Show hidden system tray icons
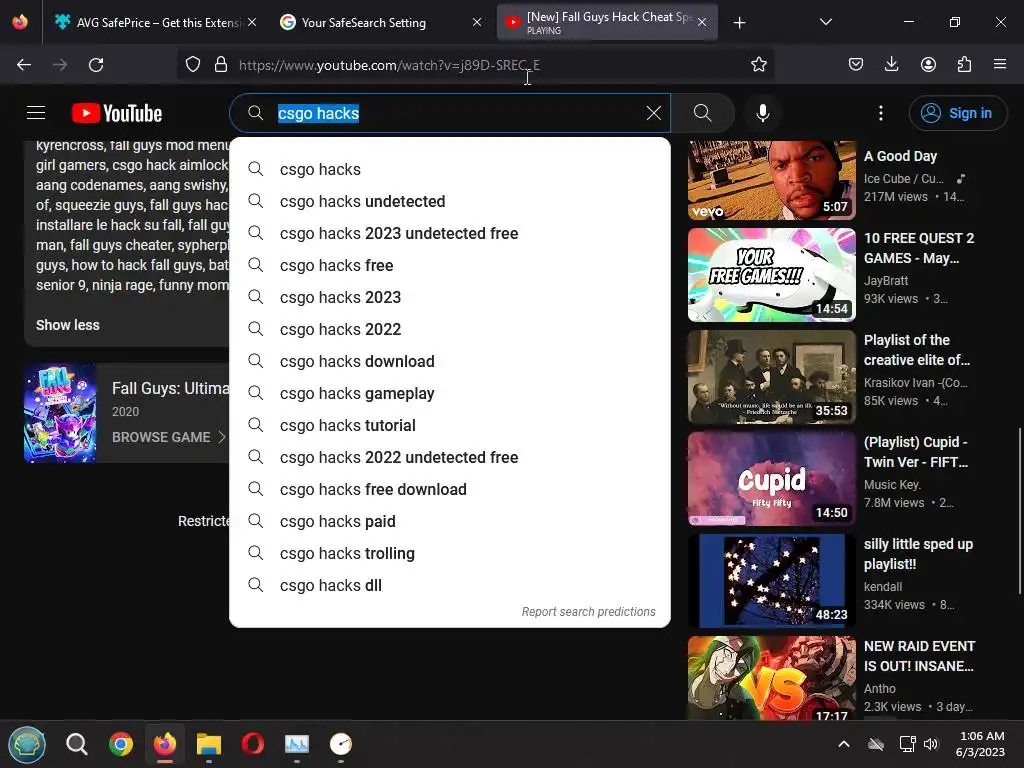1024x768 pixels. [844, 744]
